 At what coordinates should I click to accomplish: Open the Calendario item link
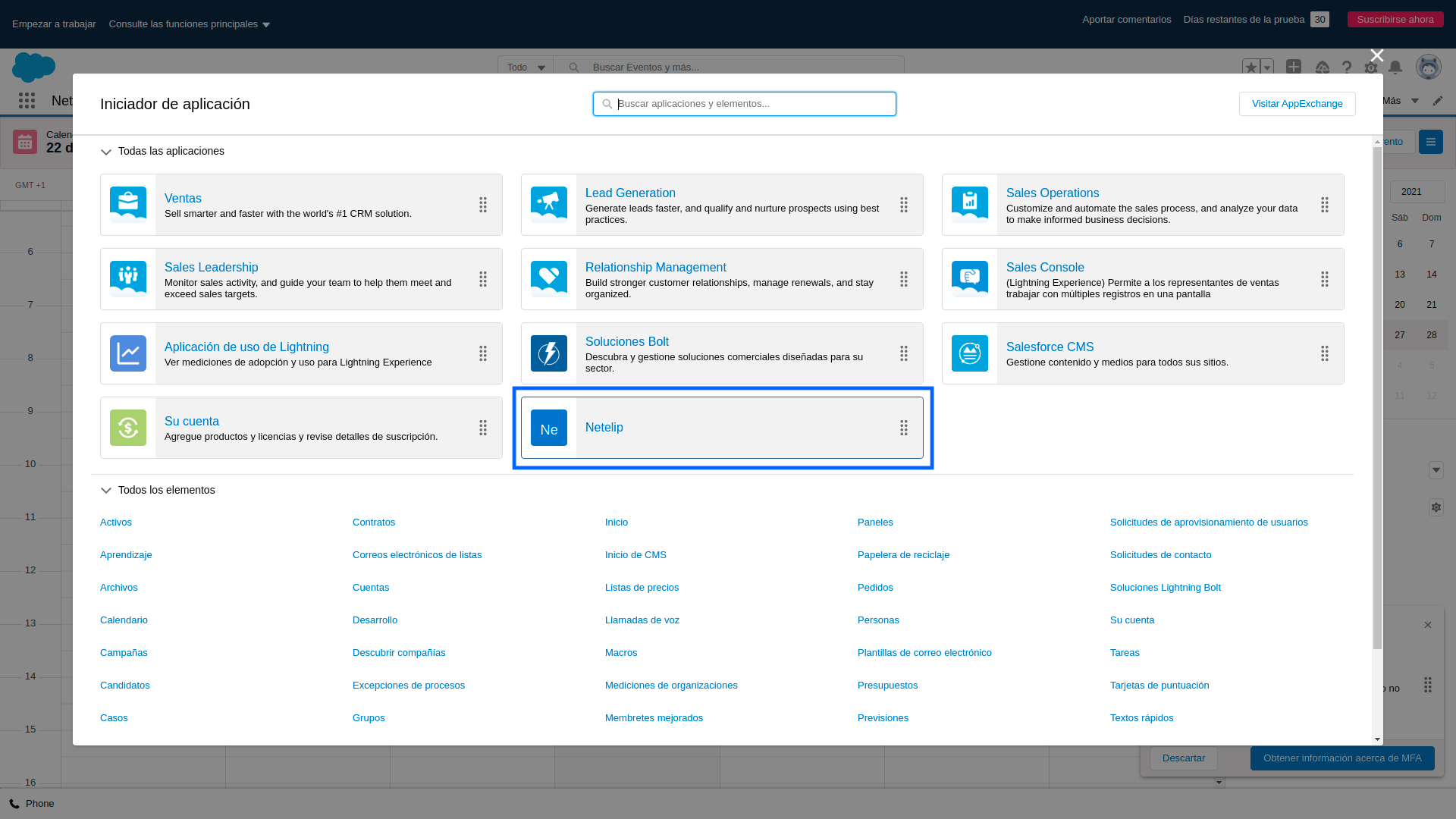tap(124, 620)
